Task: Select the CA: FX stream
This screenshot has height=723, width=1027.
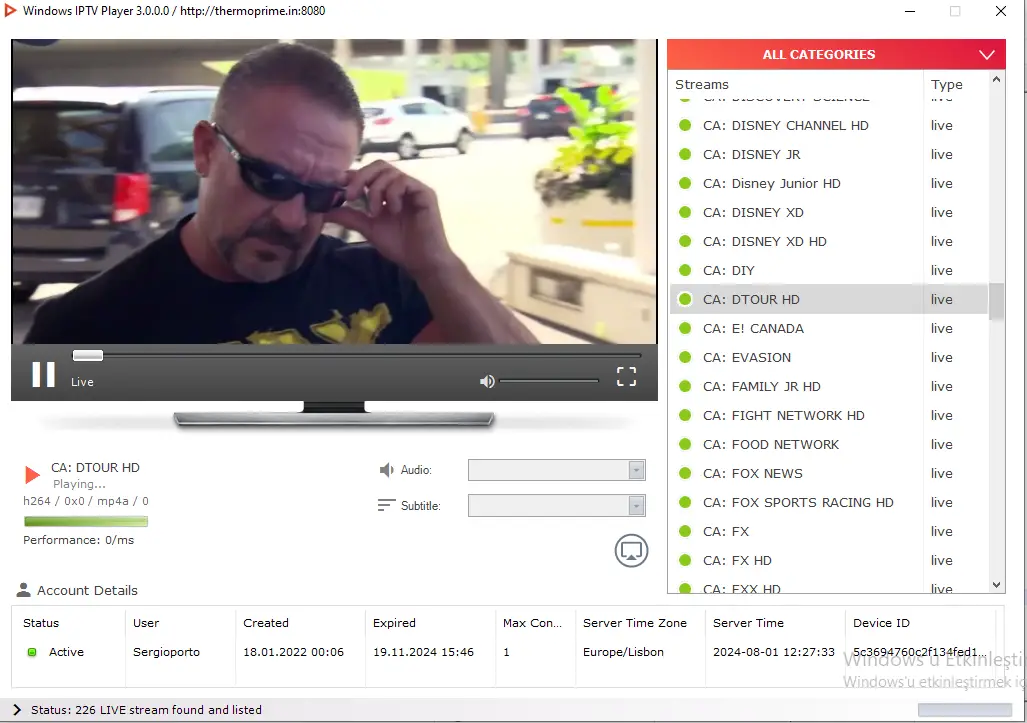Action: click(x=829, y=531)
